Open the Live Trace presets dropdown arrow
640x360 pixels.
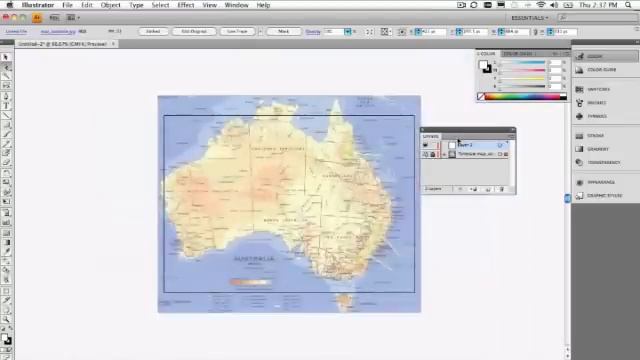[260, 31]
